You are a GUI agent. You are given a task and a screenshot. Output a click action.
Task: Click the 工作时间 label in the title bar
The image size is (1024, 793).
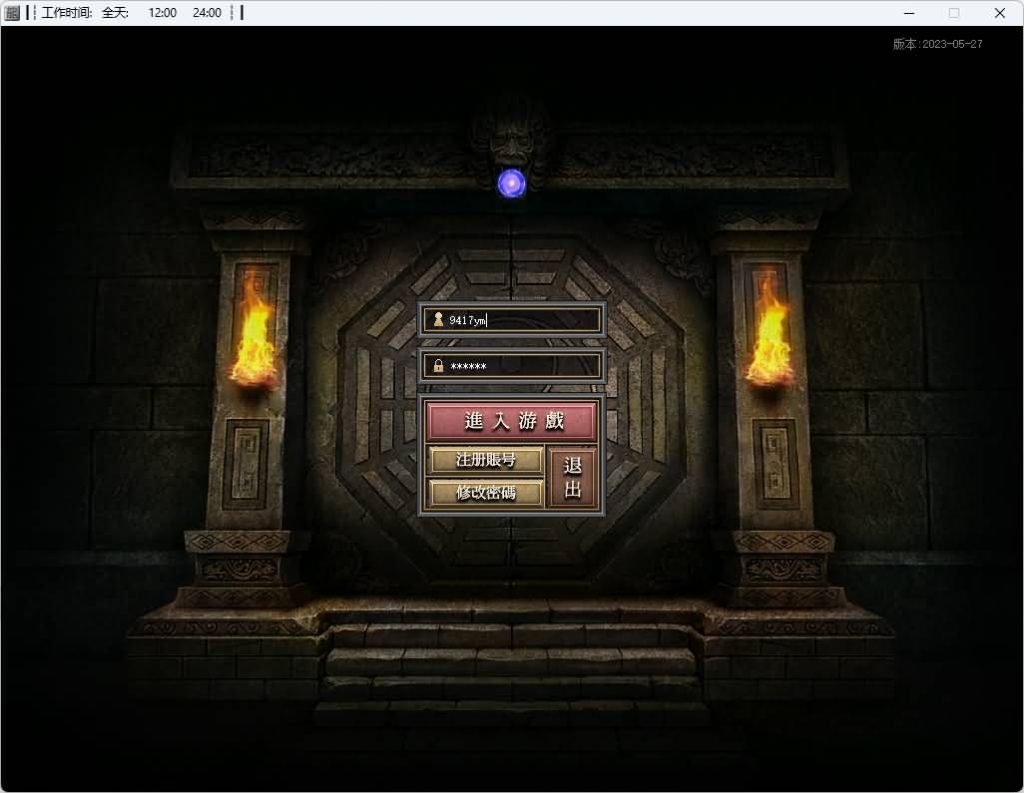point(67,13)
